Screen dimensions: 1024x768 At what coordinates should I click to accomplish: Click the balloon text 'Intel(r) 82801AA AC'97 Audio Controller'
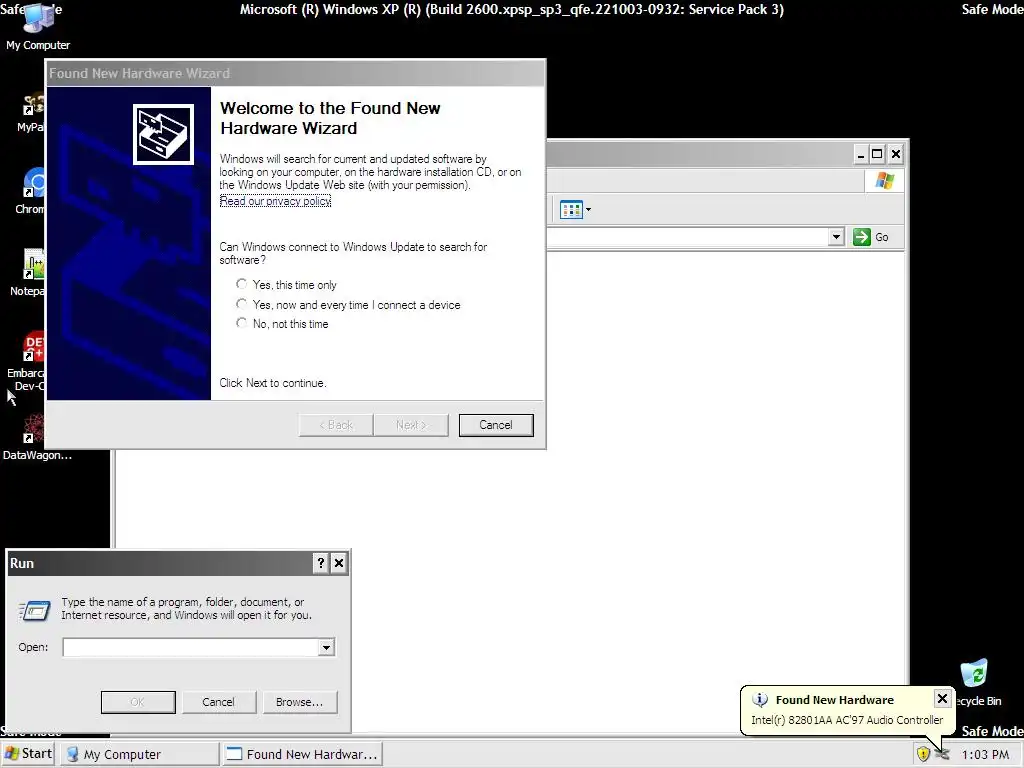pos(847,720)
